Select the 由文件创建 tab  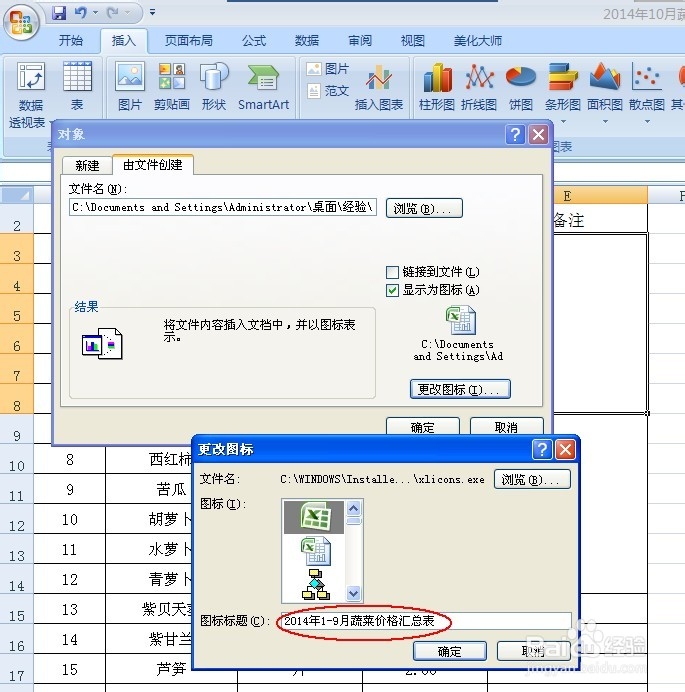(x=153, y=165)
